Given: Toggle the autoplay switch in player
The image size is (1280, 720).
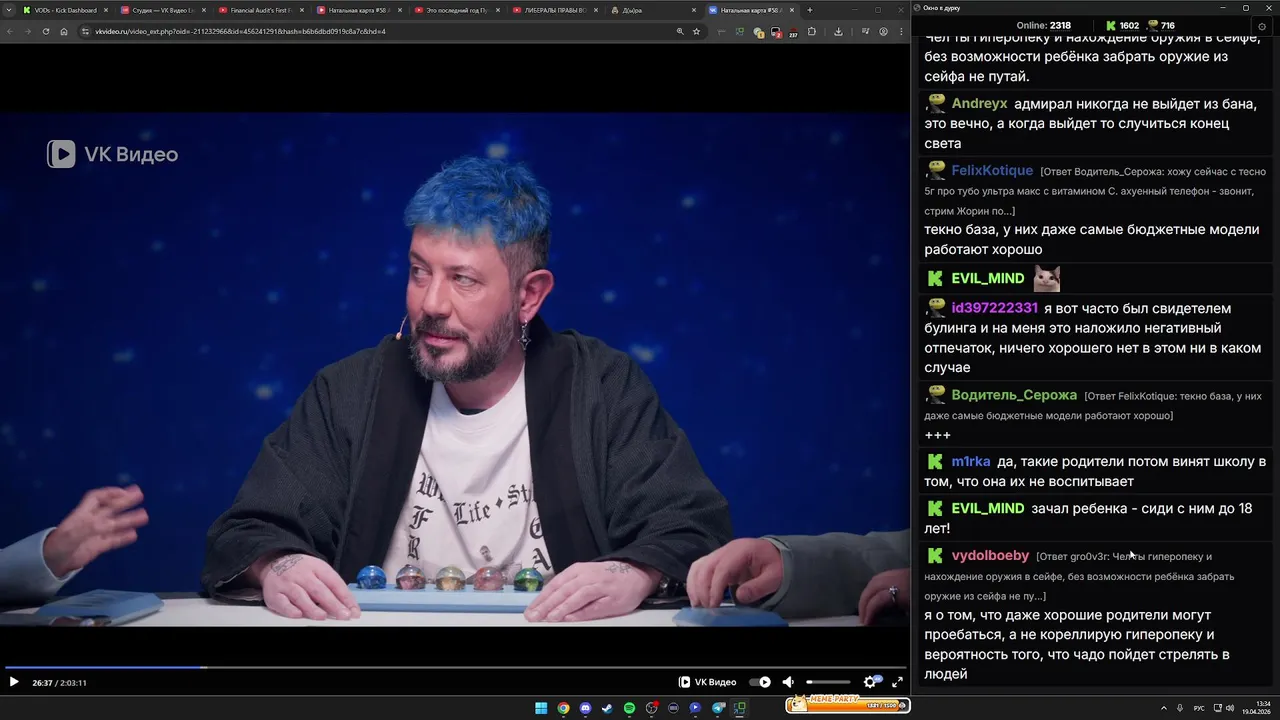Looking at the screenshot, I should click(760, 682).
